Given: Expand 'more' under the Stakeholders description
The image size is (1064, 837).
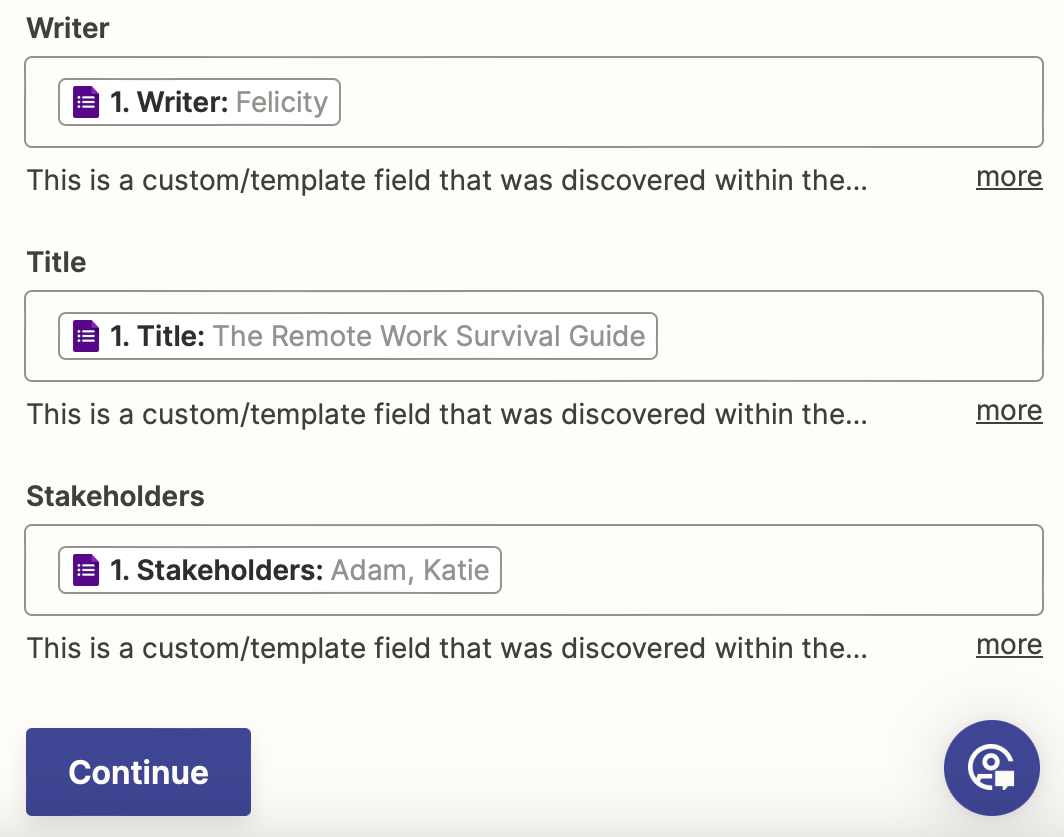Looking at the screenshot, I should pyautogui.click(x=1009, y=645).
